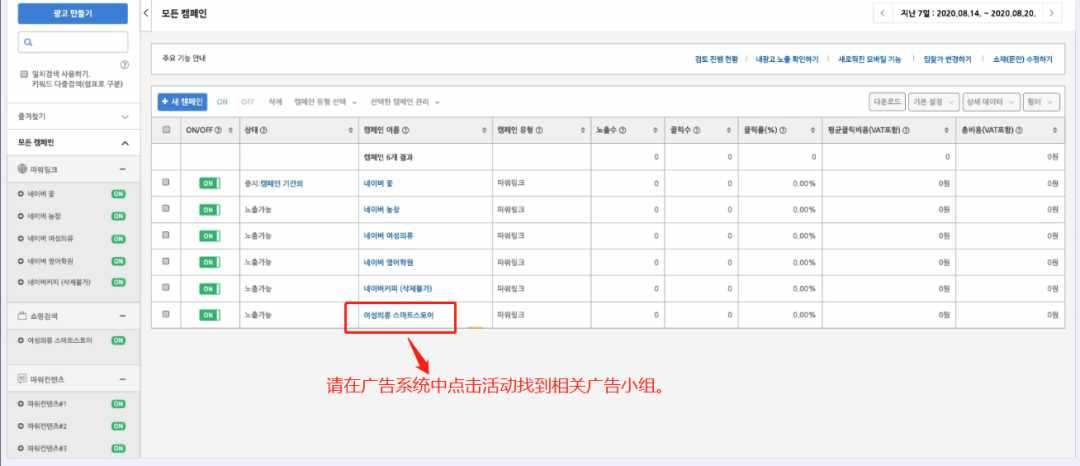This screenshot has height=466, width=1080.
Task: Collapse the 파워컨텐츠 group with minus
Action: click(x=123, y=379)
